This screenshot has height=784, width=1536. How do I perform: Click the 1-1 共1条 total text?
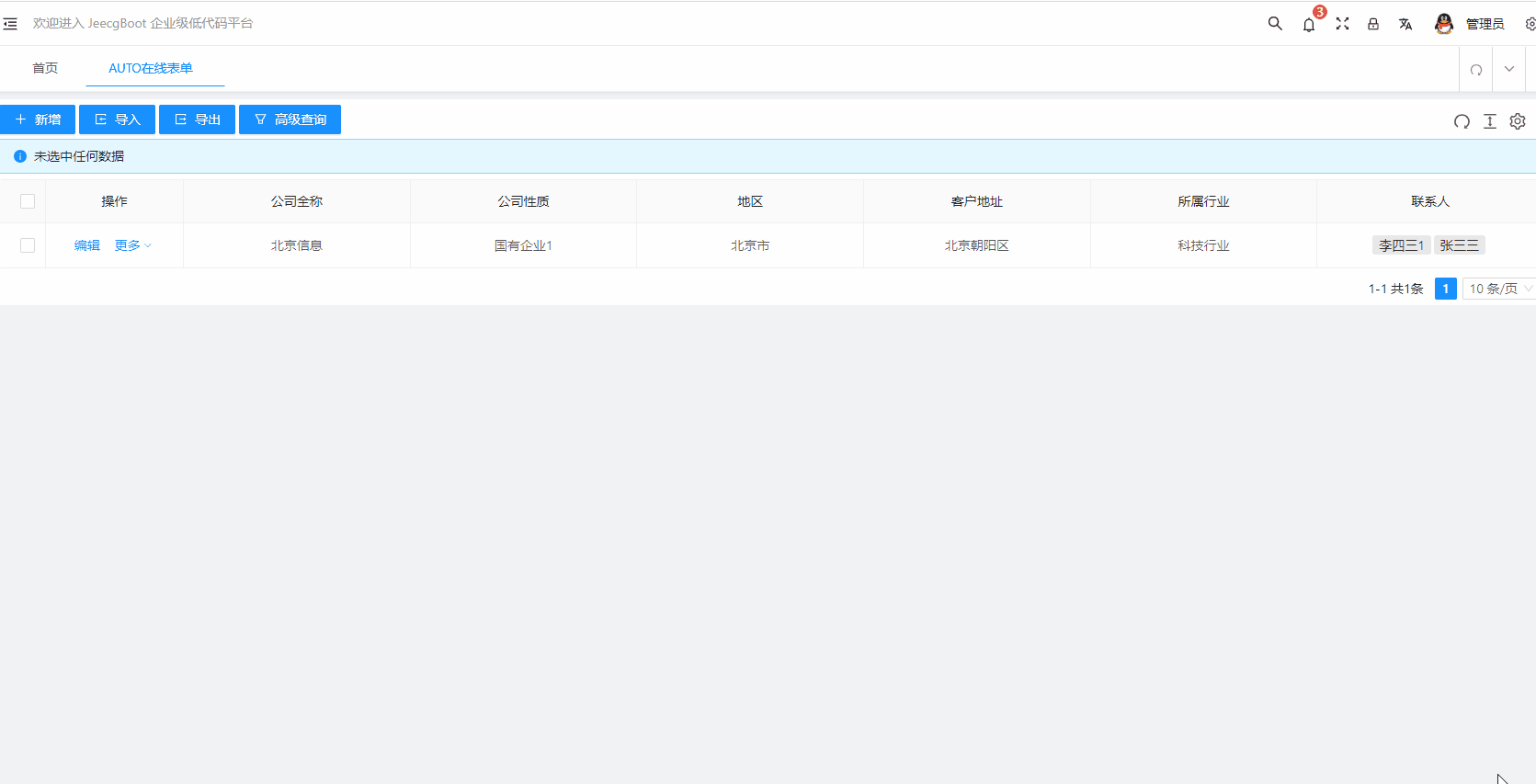pyautogui.click(x=1395, y=289)
